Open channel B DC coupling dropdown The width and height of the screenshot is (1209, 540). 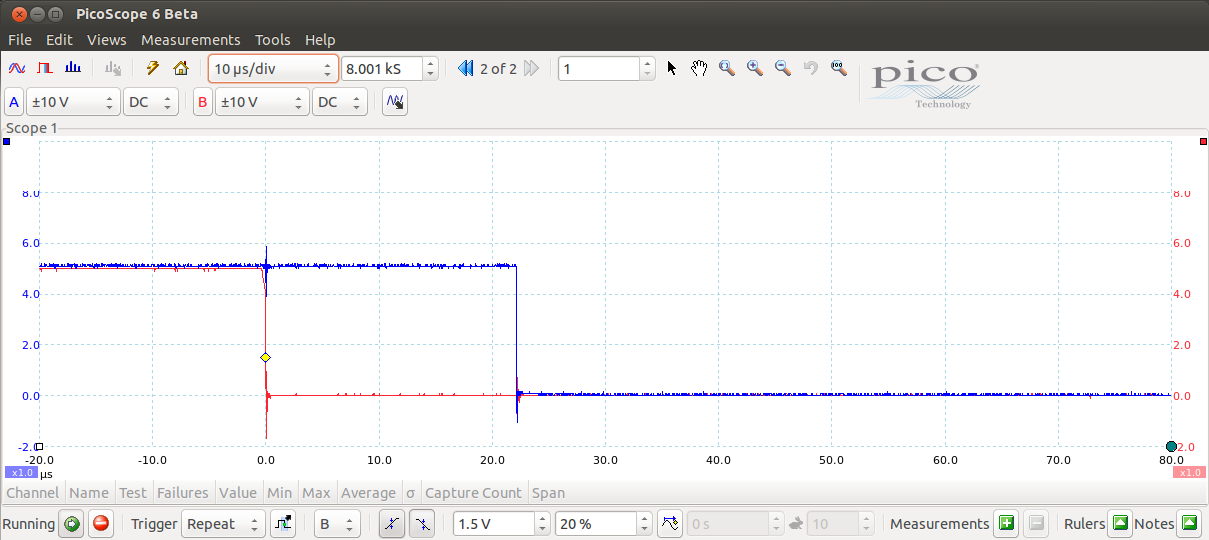[340, 102]
